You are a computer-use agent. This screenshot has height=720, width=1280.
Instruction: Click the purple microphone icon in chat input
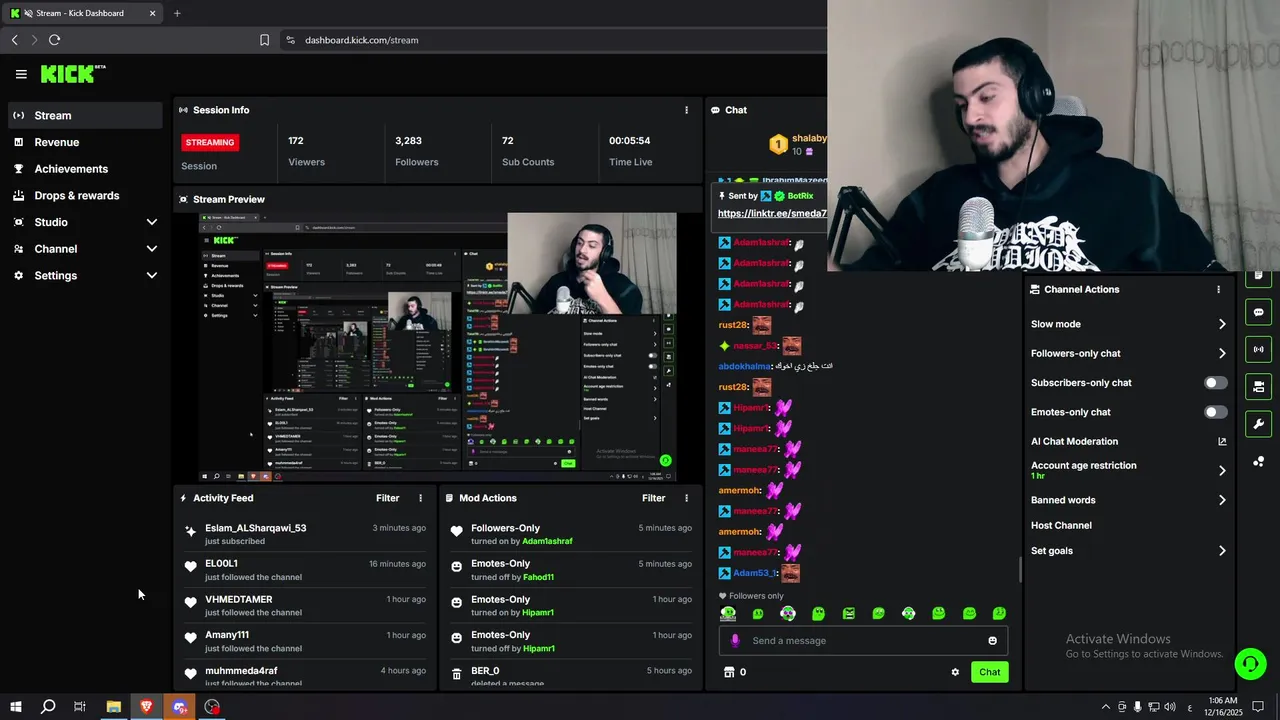735,641
